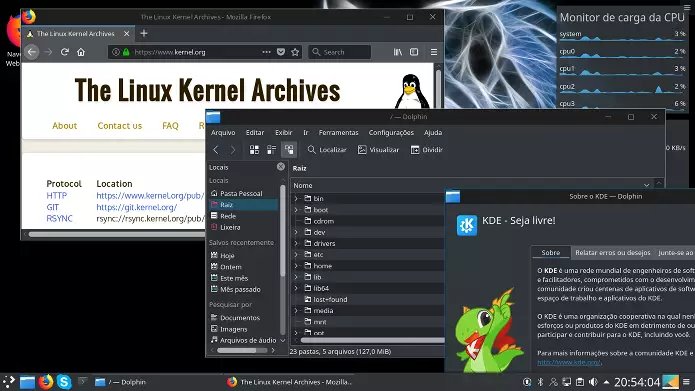This screenshot has width=695, height=391.
Task: Expand the boot folder
Action: click(x=297, y=210)
